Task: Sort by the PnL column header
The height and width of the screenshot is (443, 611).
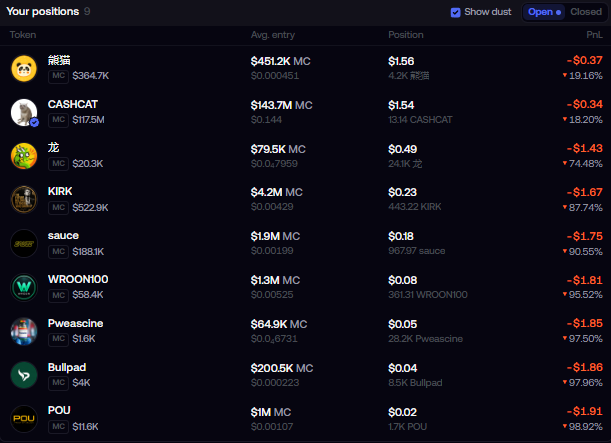Action: point(594,35)
